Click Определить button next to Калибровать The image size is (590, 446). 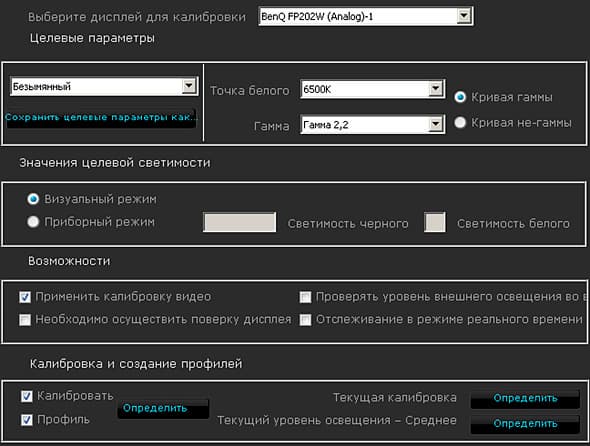tap(163, 408)
